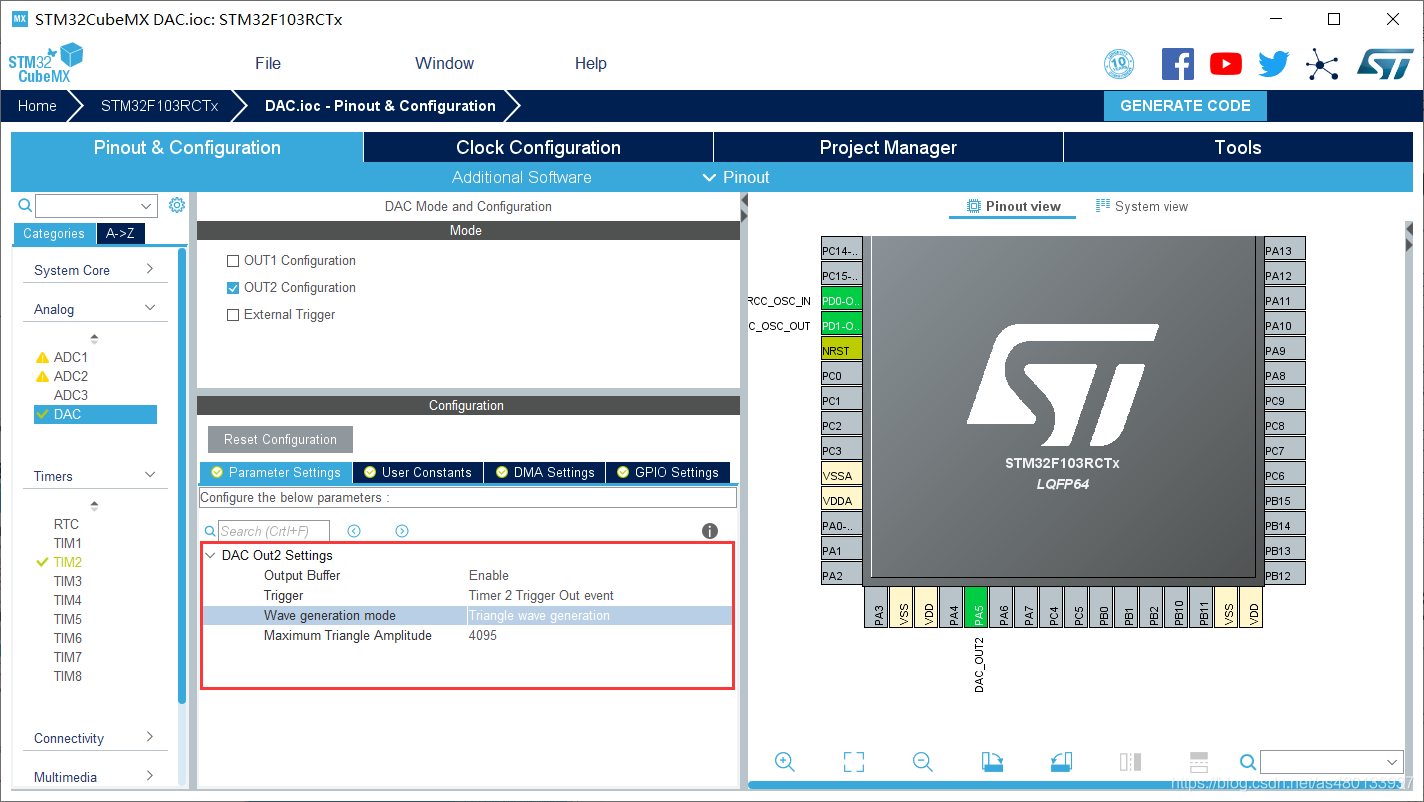Open the Facebook link icon
Viewport: 1424px width, 802px height.
tap(1178, 64)
